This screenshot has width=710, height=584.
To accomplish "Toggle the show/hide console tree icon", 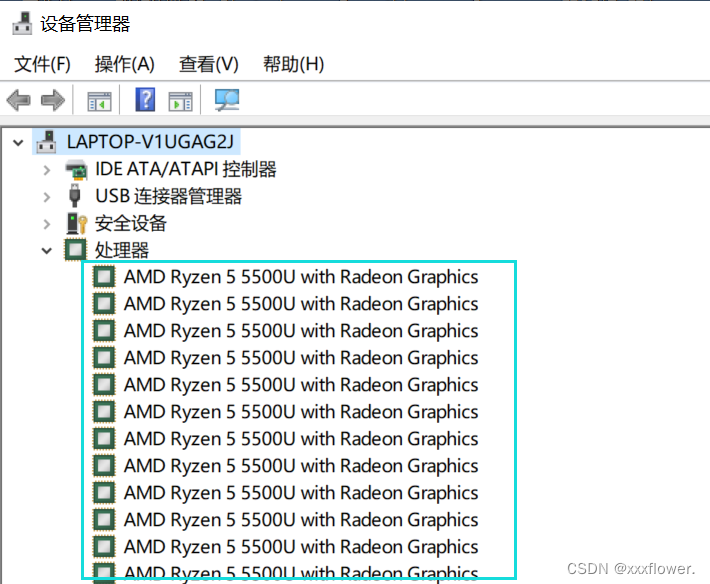I will tap(99, 101).
